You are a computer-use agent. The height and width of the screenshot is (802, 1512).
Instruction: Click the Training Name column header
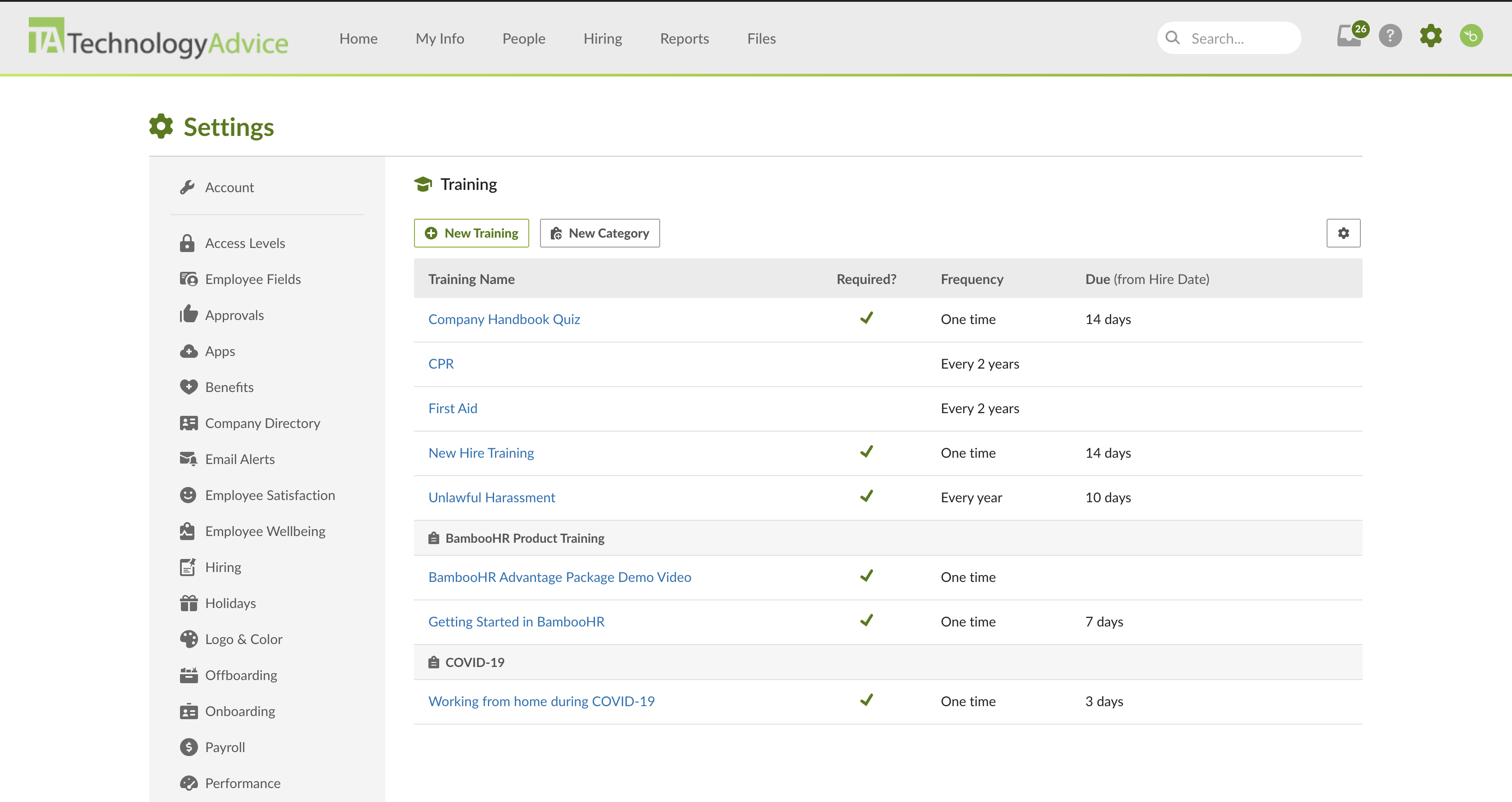tap(471, 279)
